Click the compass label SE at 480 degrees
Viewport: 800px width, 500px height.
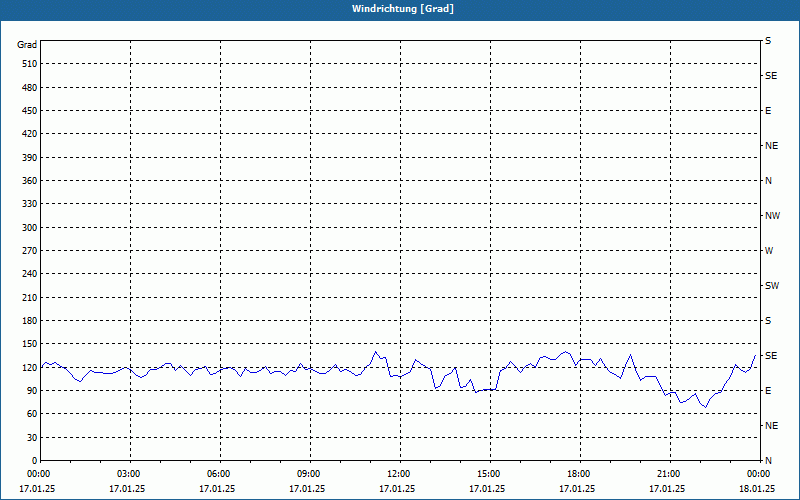pos(771,76)
